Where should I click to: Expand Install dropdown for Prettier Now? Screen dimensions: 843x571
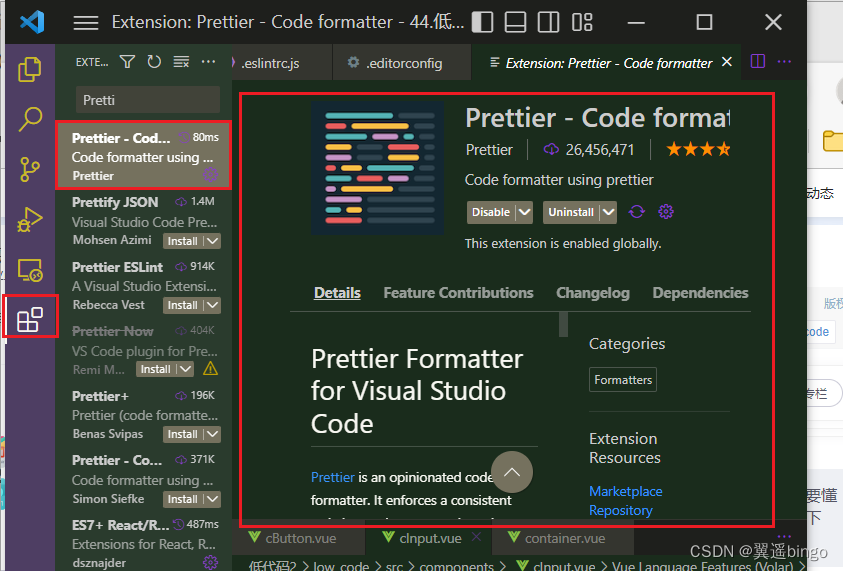pos(185,369)
